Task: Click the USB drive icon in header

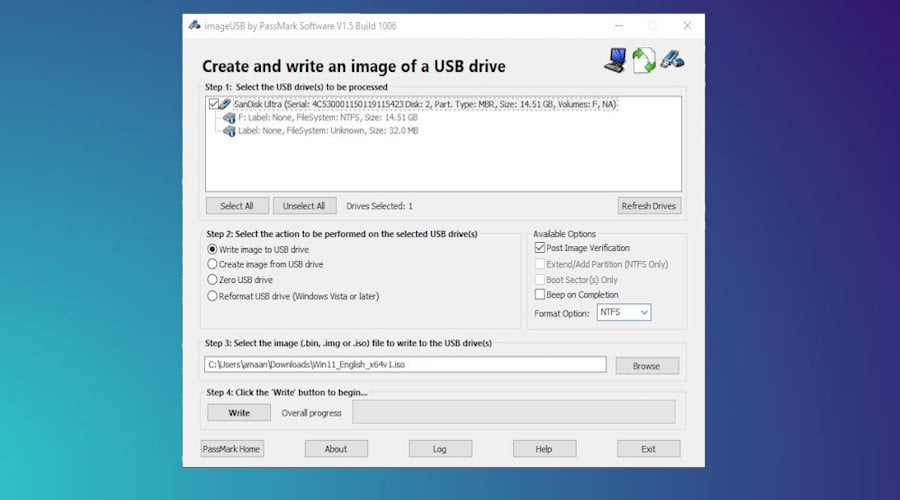Action: point(672,59)
